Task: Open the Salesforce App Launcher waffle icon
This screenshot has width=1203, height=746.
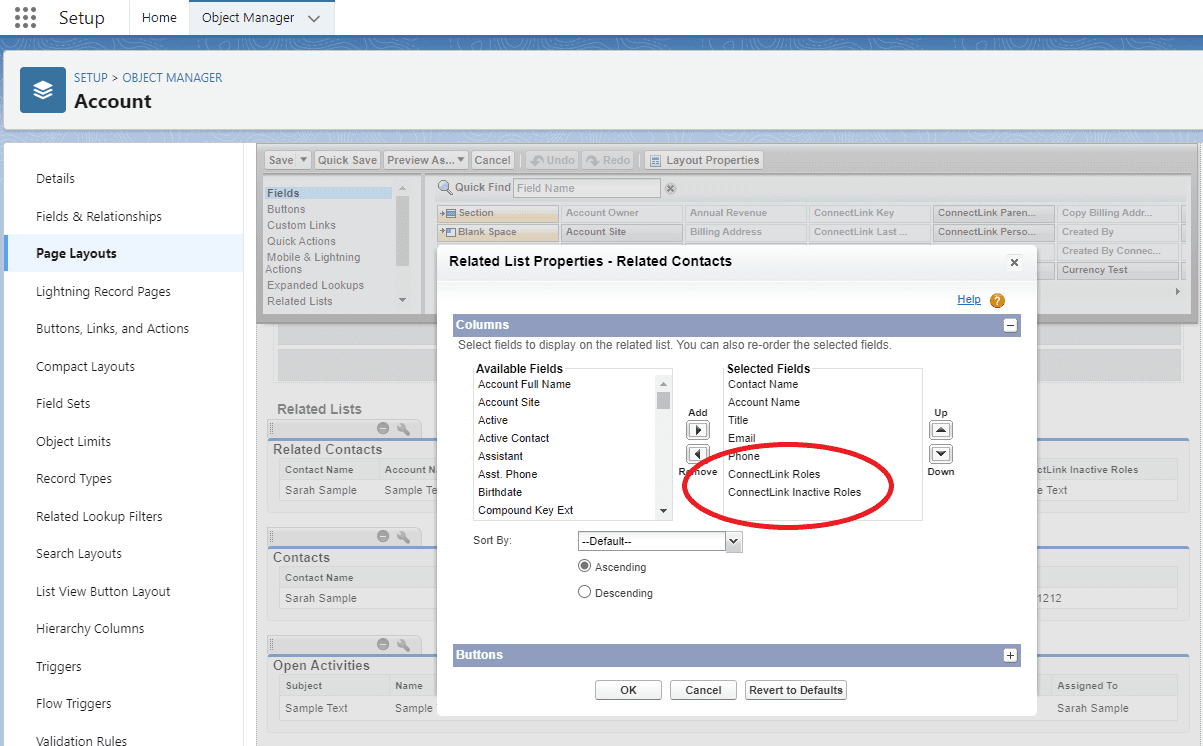Action: click(24, 16)
